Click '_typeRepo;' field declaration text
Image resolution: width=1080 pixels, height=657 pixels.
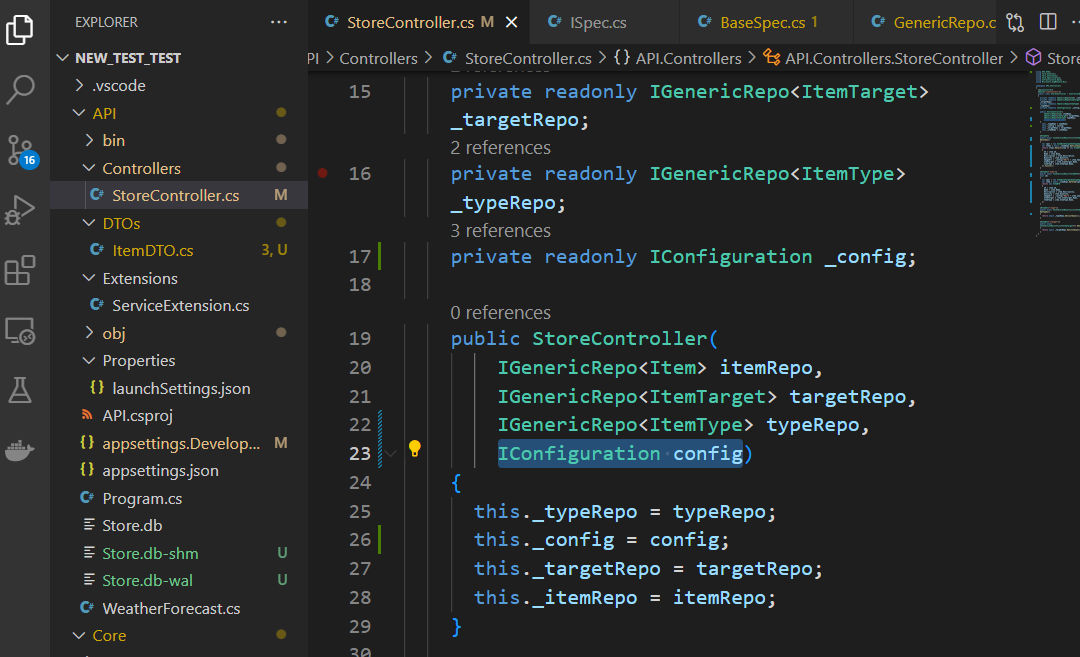(x=508, y=203)
